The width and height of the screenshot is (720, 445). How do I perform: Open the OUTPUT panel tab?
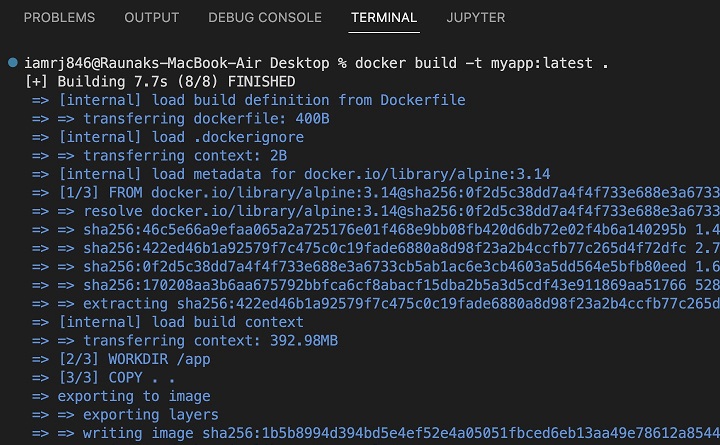pyautogui.click(x=151, y=18)
